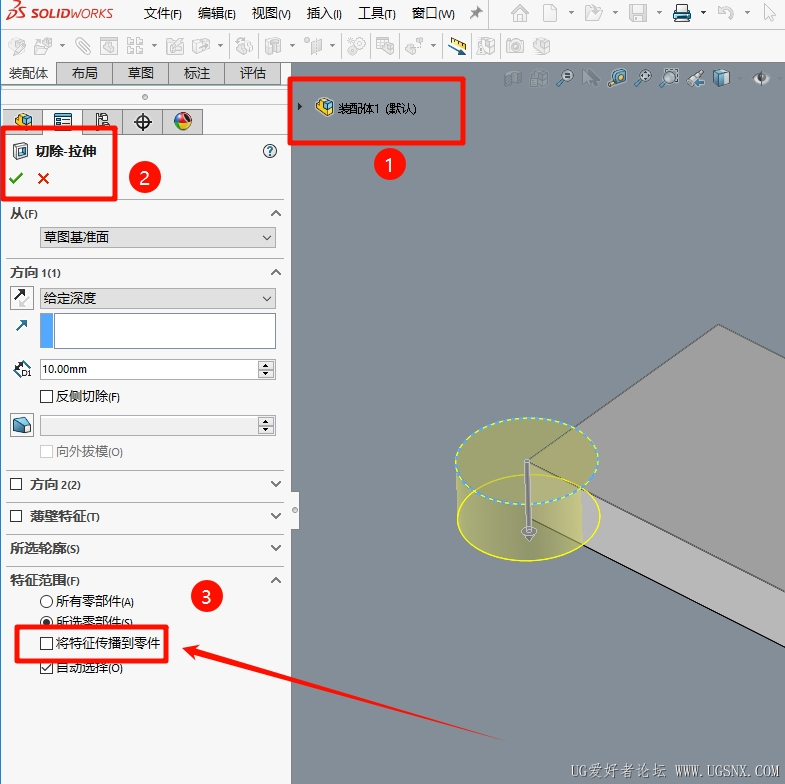Image resolution: width=785 pixels, height=784 pixels.
Task: Click the camera snapshot icon in the toolbar
Action: click(515, 47)
